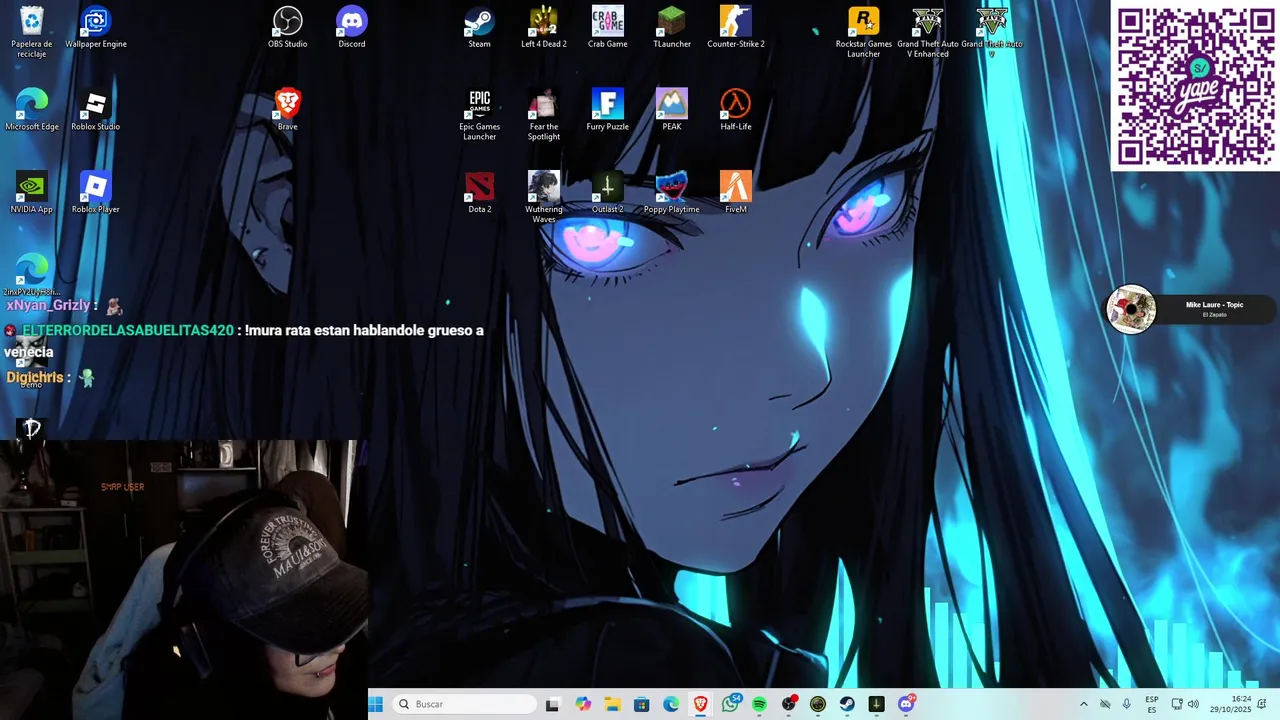Open the notifications bell in taskbar
This screenshot has height=720, width=1280.
tap(1262, 704)
